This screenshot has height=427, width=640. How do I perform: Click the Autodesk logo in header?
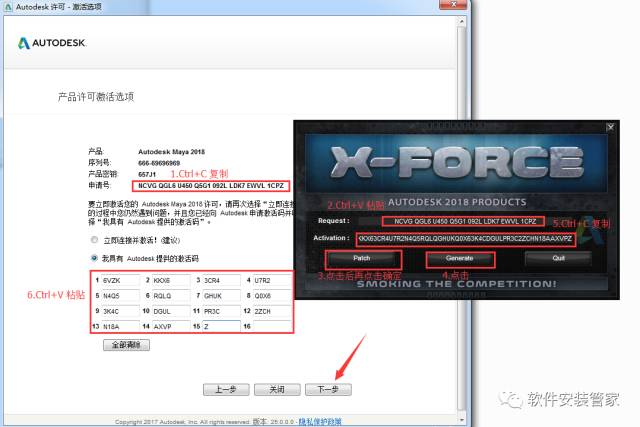pyautogui.click(x=53, y=44)
